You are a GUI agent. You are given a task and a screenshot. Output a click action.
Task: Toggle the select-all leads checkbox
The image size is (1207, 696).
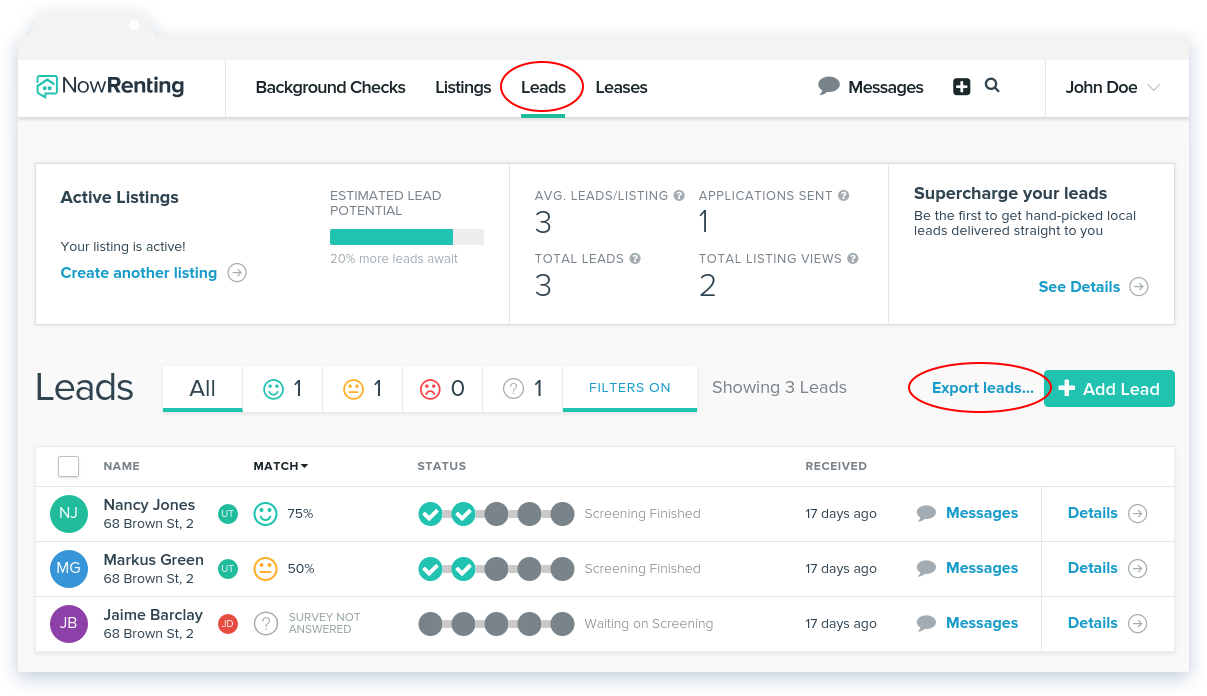(68, 467)
